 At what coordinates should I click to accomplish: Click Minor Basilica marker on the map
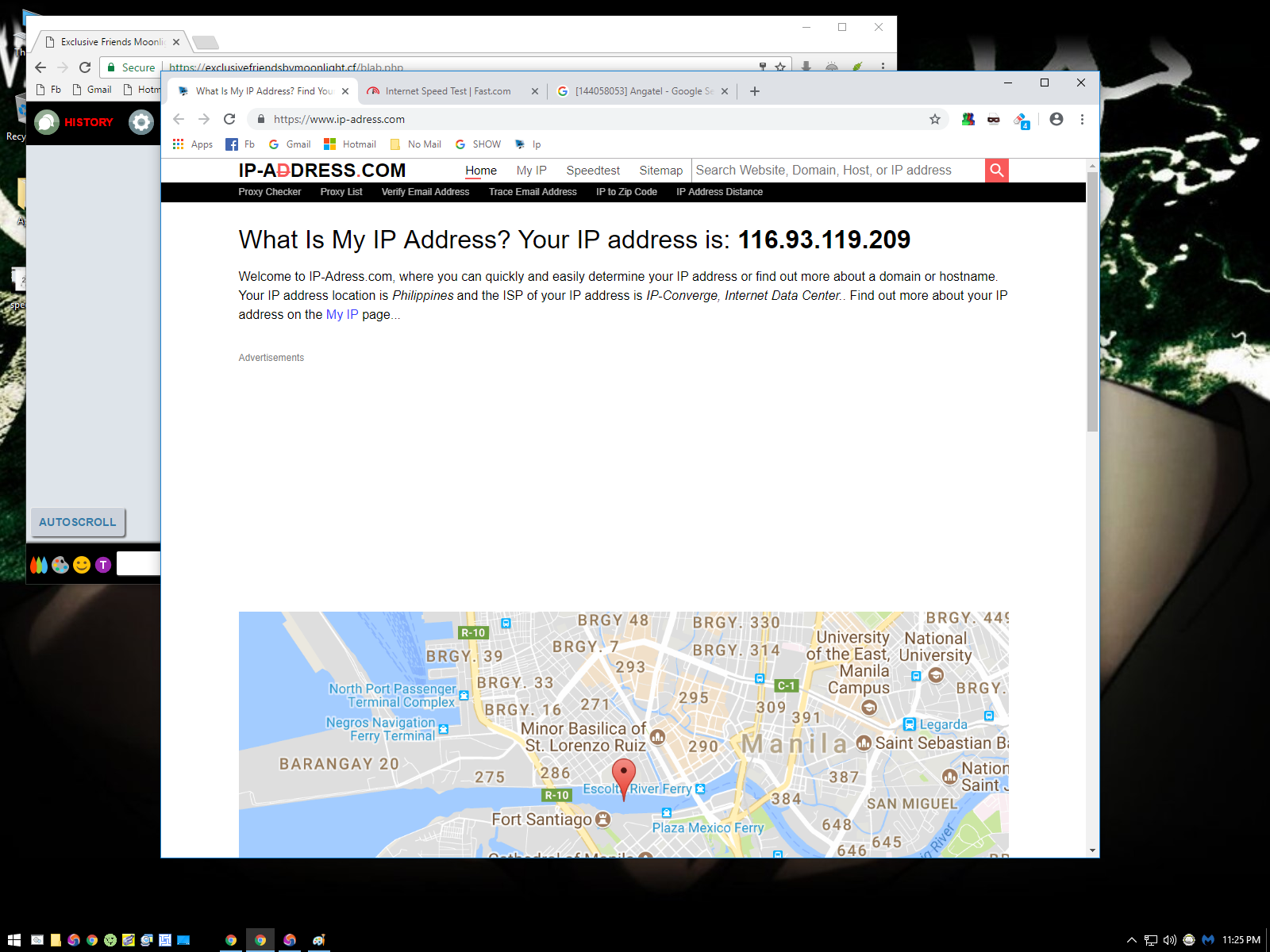[658, 737]
